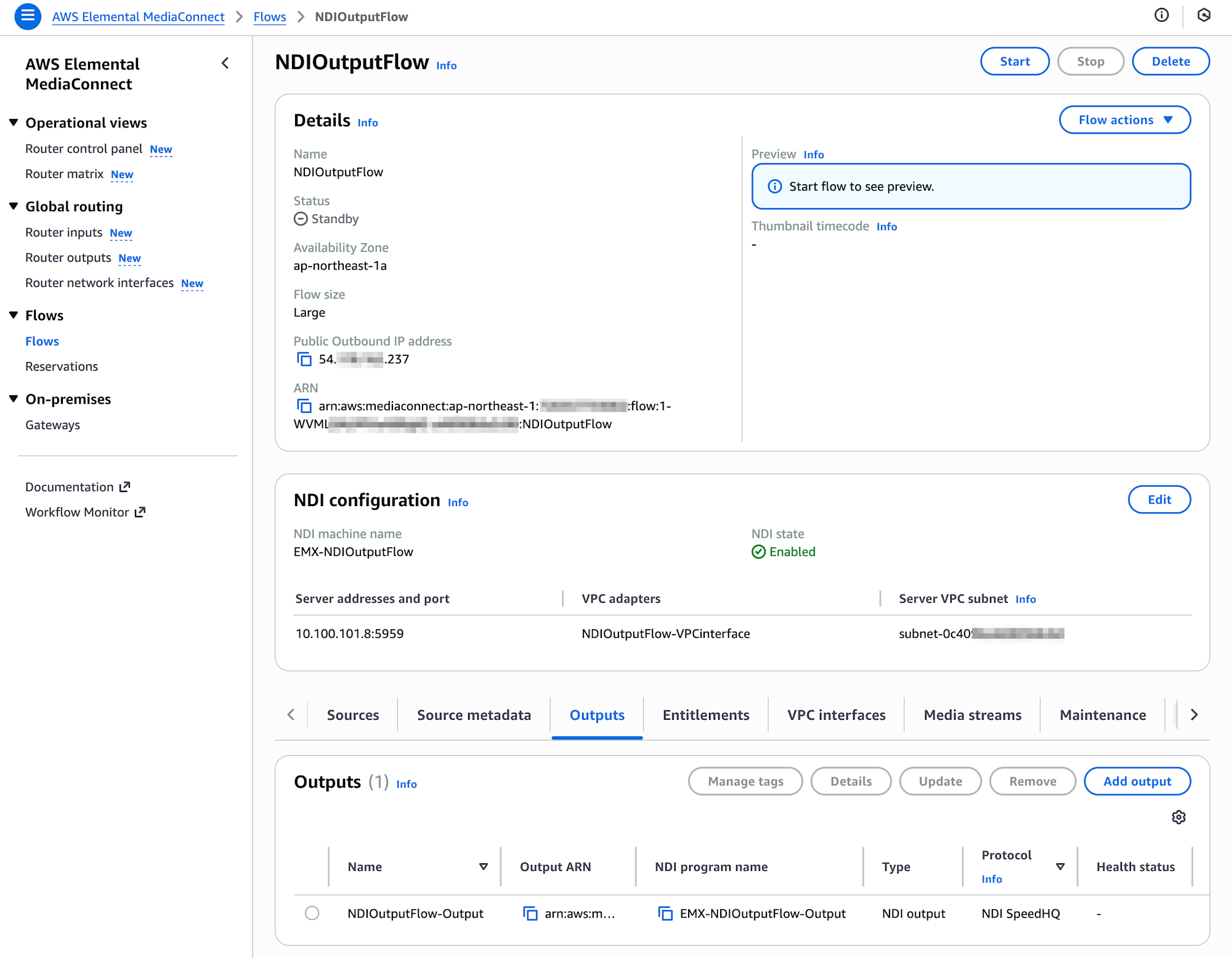
Task: Copy the Public Outbound IP address
Action: tap(304, 359)
